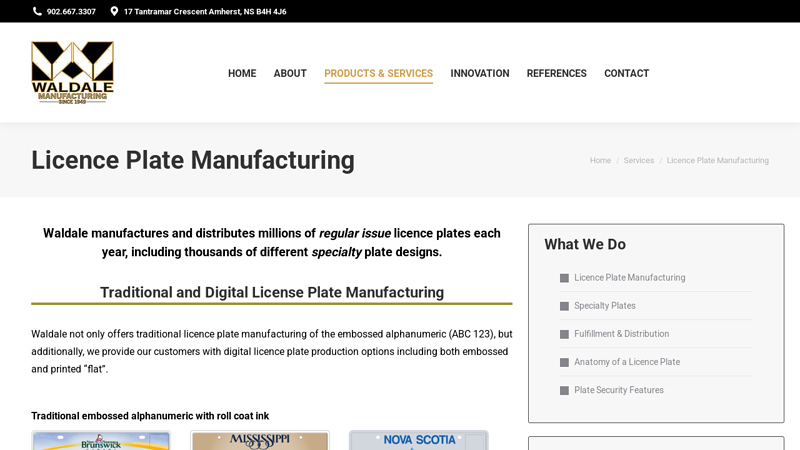
Task: Click phone number 902.667.3307
Action: pyautogui.click(x=71, y=12)
